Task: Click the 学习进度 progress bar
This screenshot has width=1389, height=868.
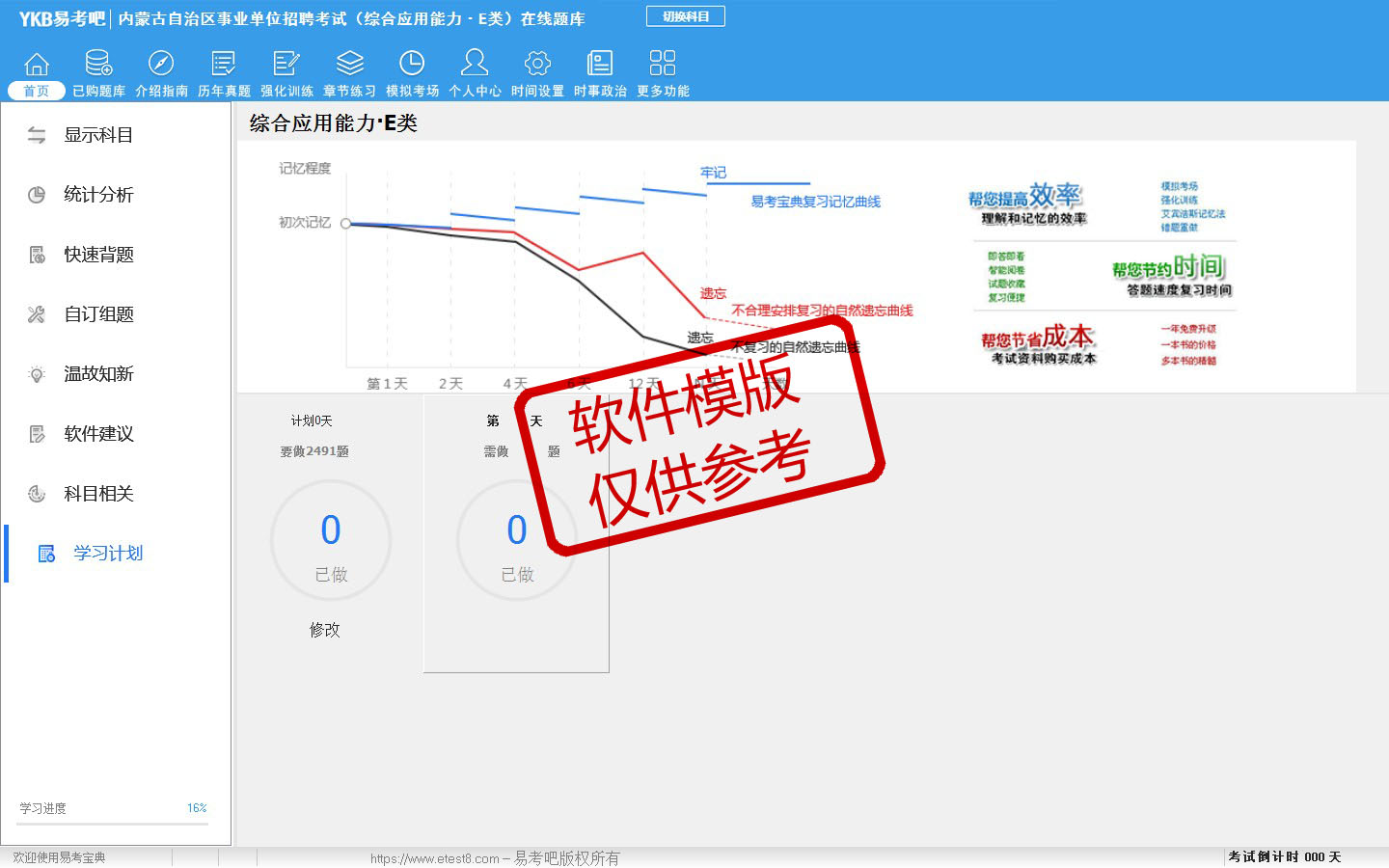Action: point(114,824)
